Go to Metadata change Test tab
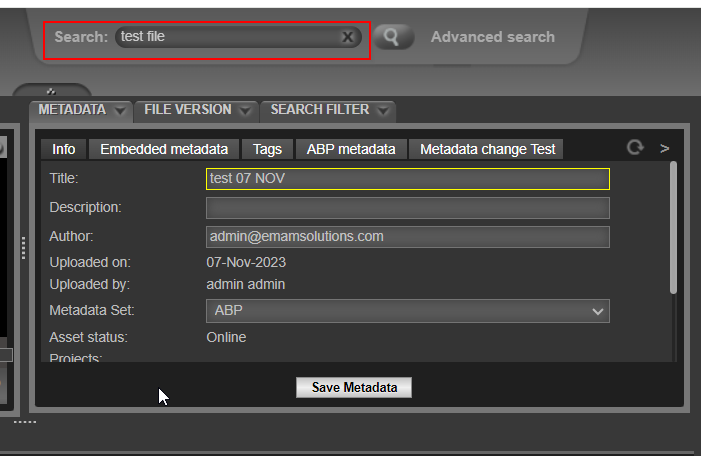Screen dimensions: 701x456 [487, 149]
